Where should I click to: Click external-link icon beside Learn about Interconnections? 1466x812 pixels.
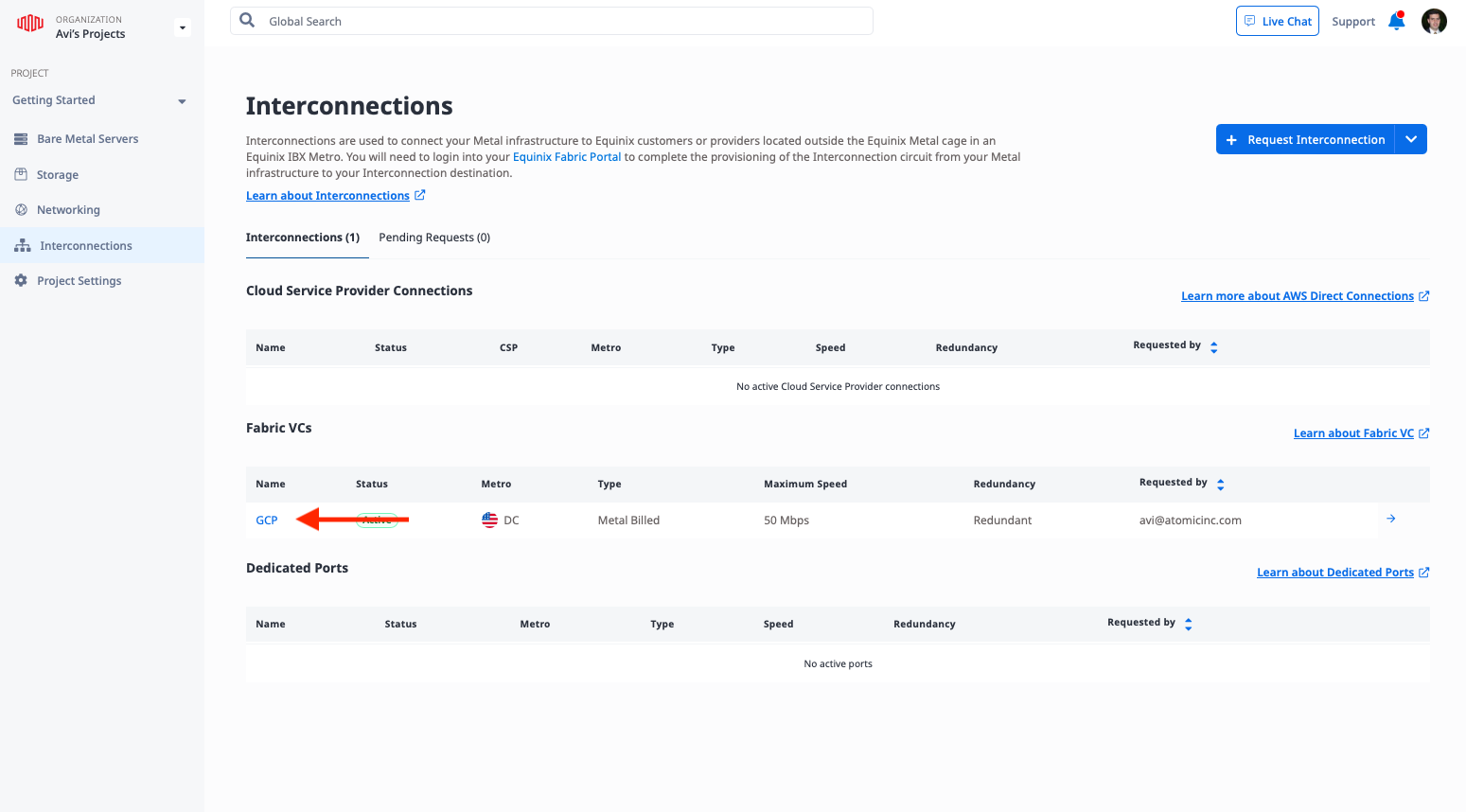420,195
